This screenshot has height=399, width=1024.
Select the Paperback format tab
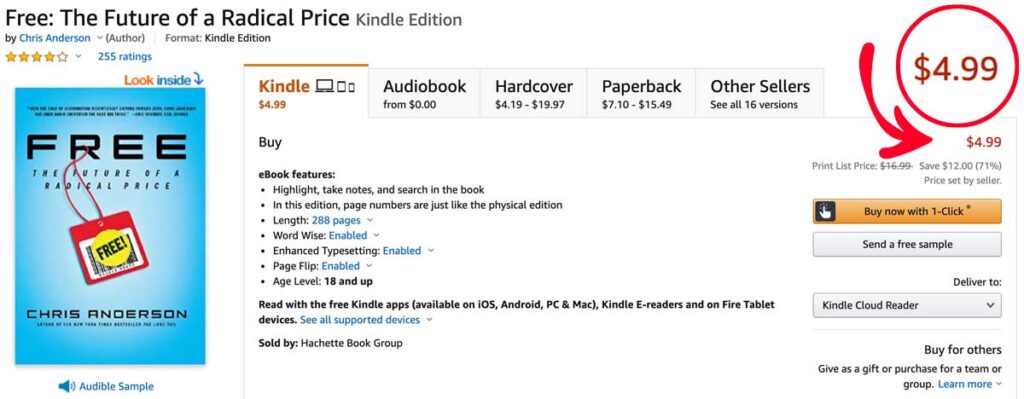pos(641,93)
